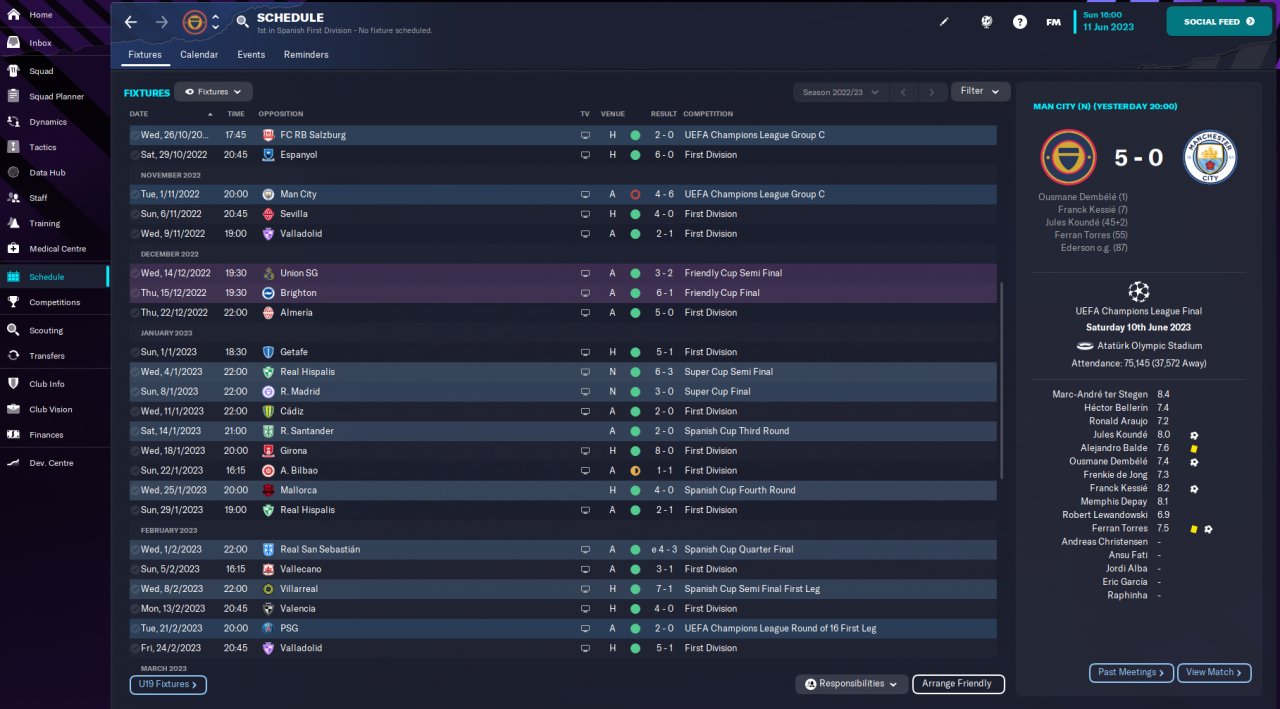Image resolution: width=1280 pixels, height=709 pixels.
Task: Switch to the Reminders tab
Action: coord(306,55)
